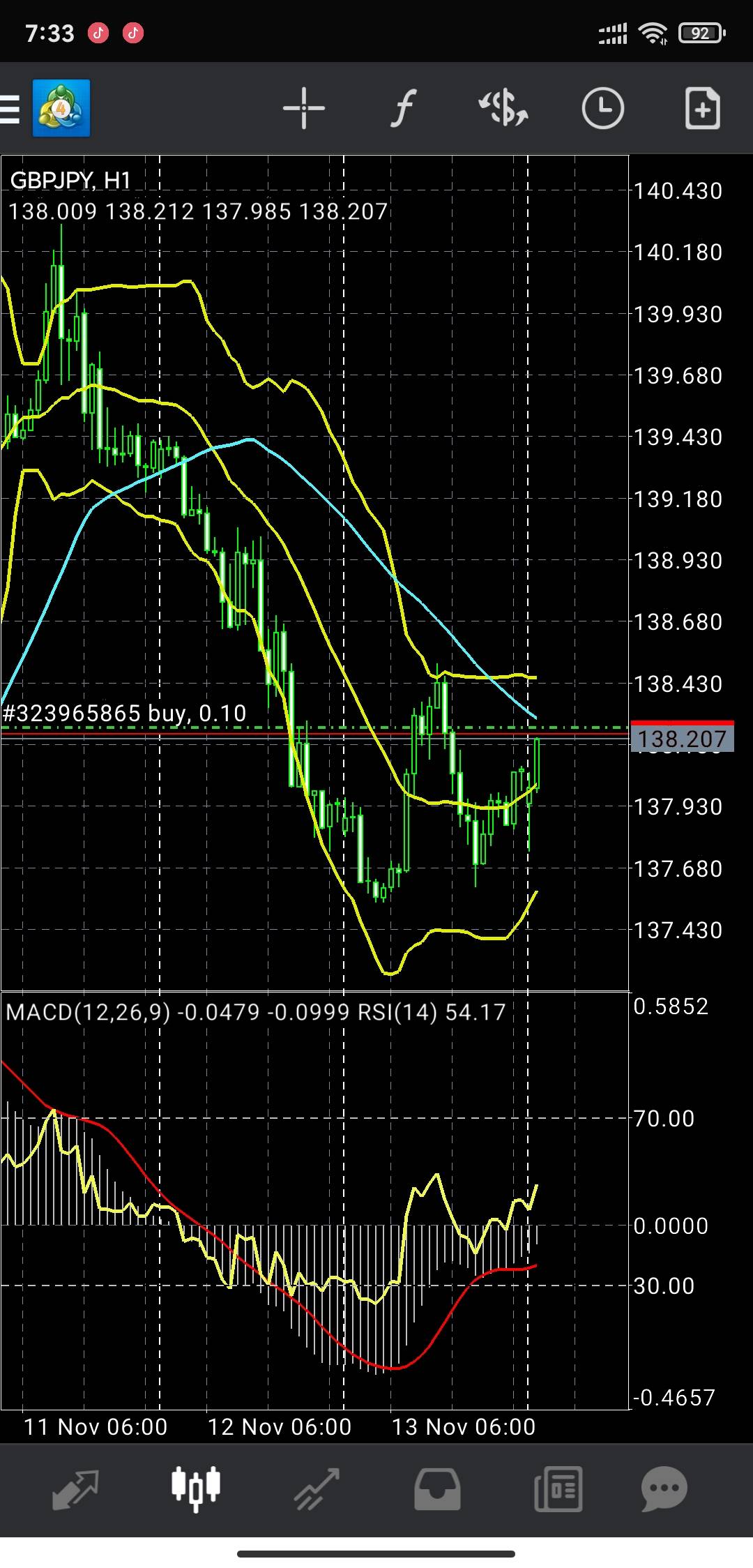Open the hamburger side menu

click(x=10, y=109)
